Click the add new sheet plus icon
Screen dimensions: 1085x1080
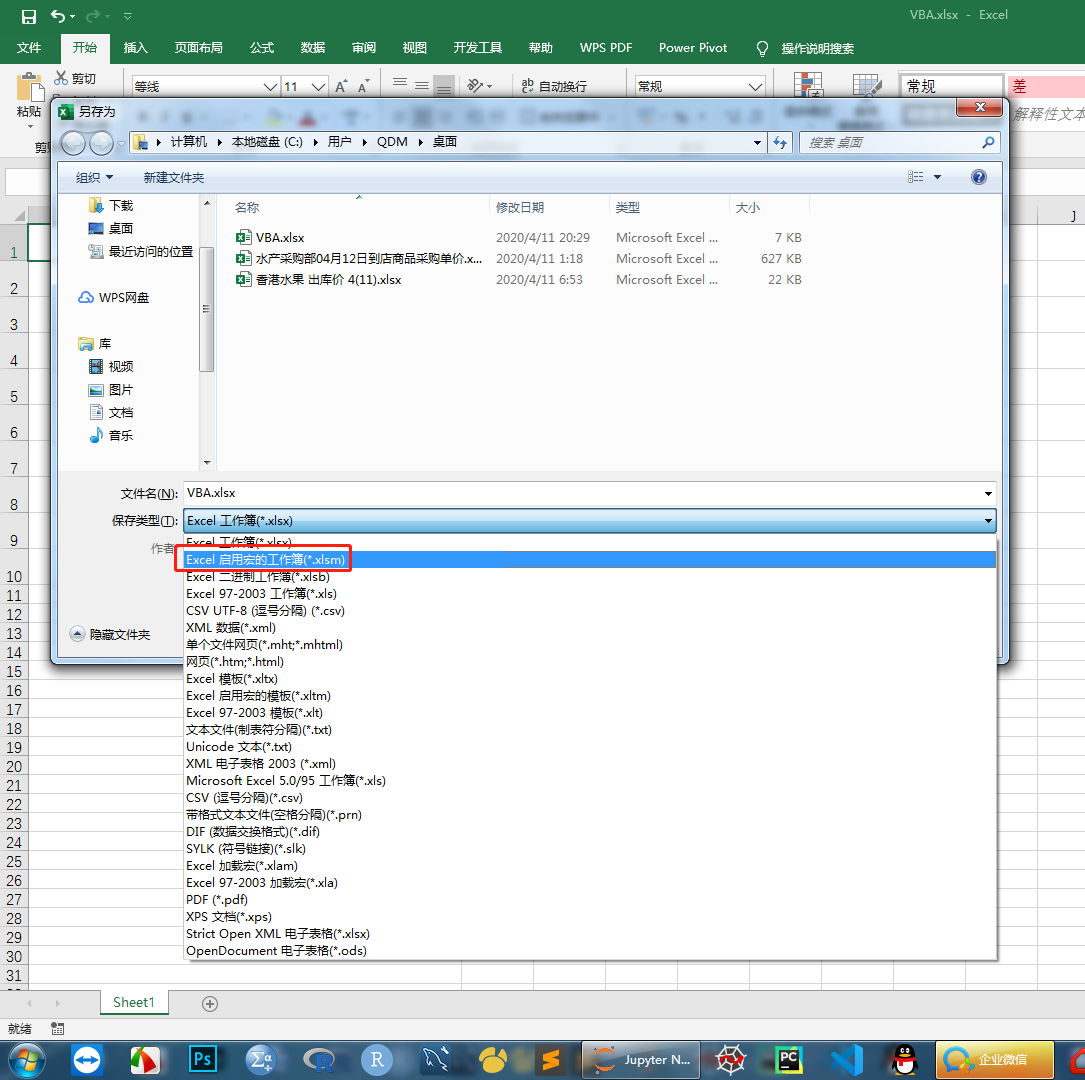[210, 1004]
